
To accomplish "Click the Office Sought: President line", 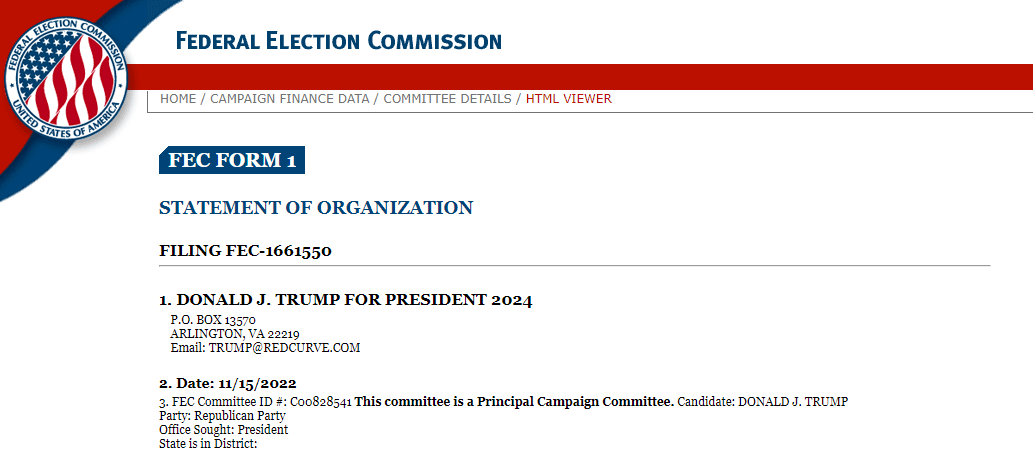I will pos(223,430).
